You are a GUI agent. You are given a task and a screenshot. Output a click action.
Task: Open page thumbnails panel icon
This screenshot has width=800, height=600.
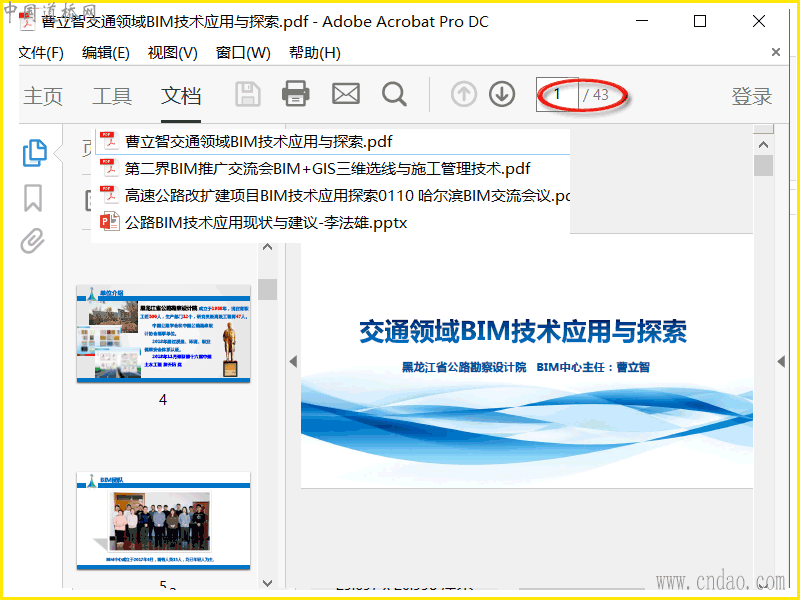tap(35, 153)
